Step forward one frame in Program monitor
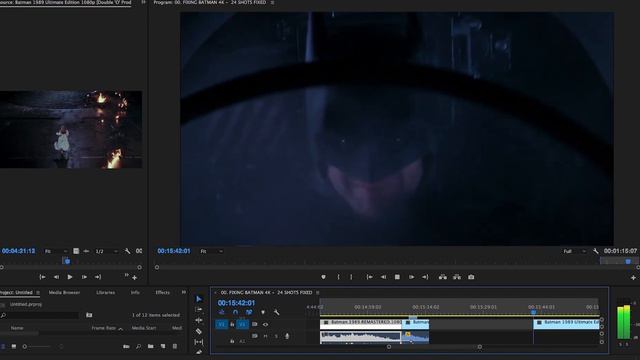This screenshot has width=640, height=360. tap(411, 277)
